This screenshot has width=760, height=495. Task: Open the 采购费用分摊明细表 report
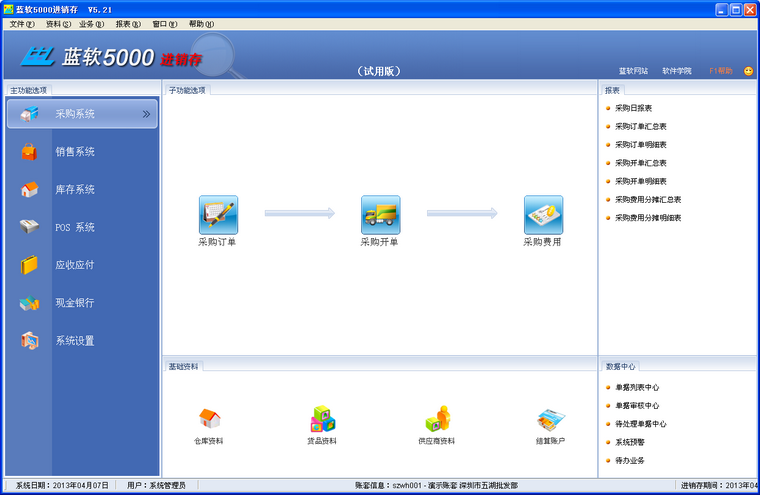648,218
